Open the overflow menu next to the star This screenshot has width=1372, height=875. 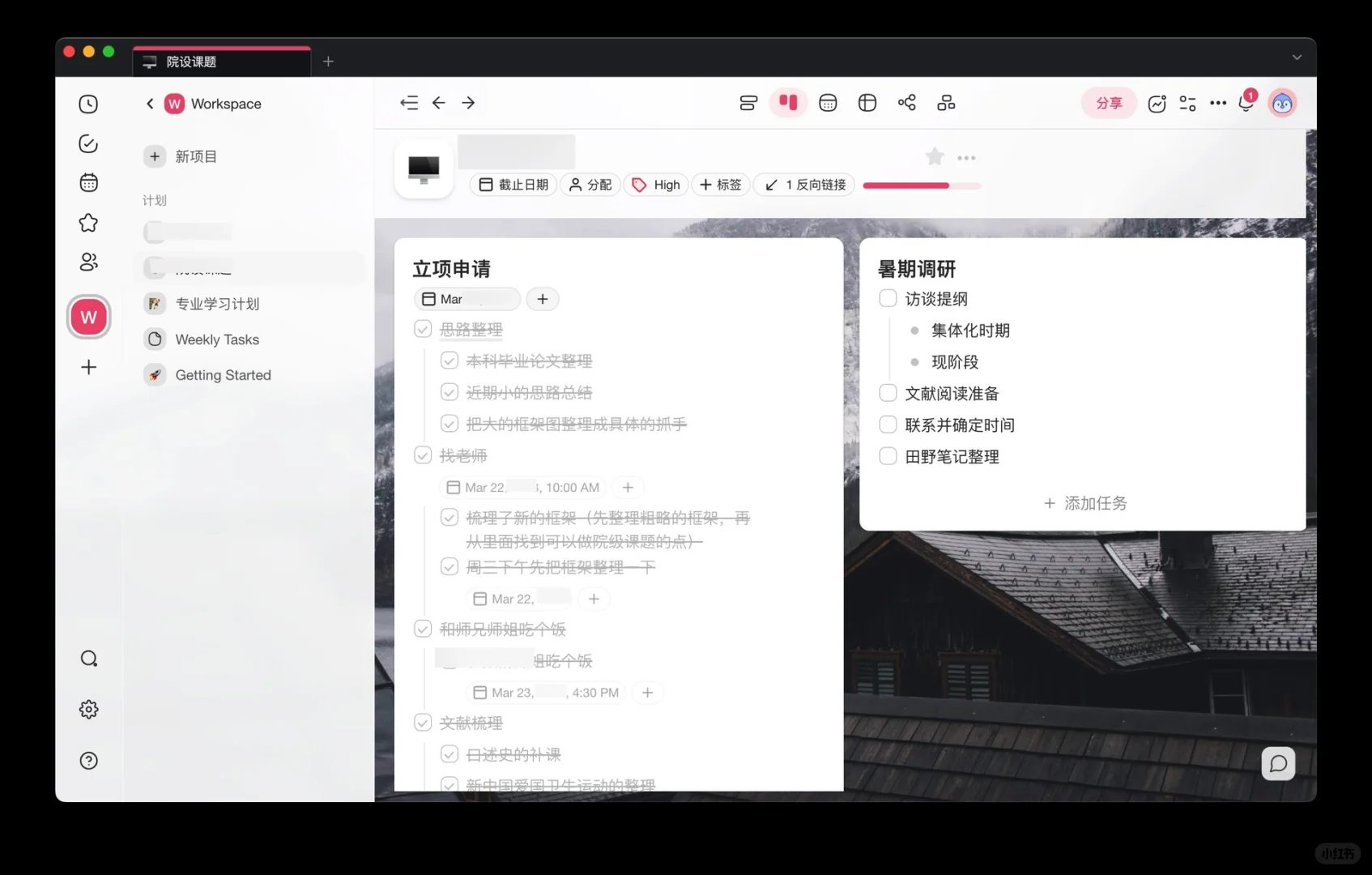[x=966, y=157]
